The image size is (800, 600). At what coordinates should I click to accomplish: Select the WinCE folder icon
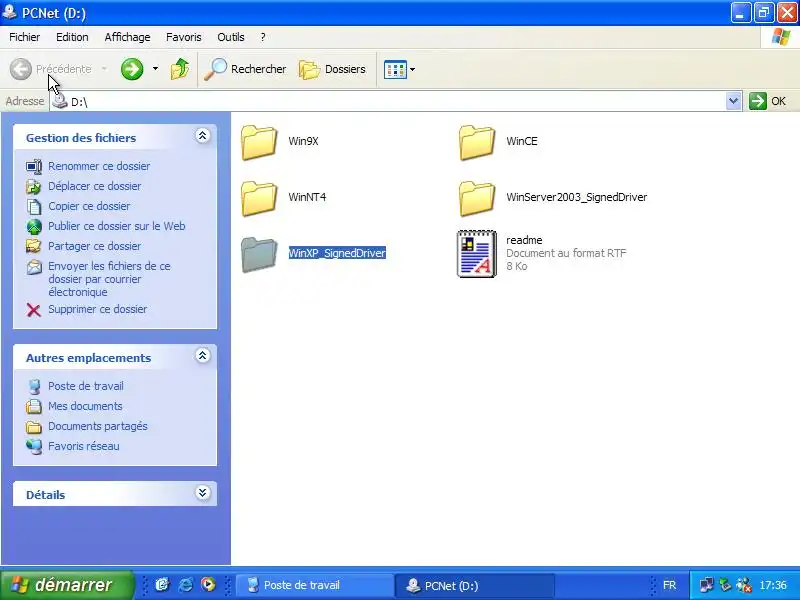[477, 142]
